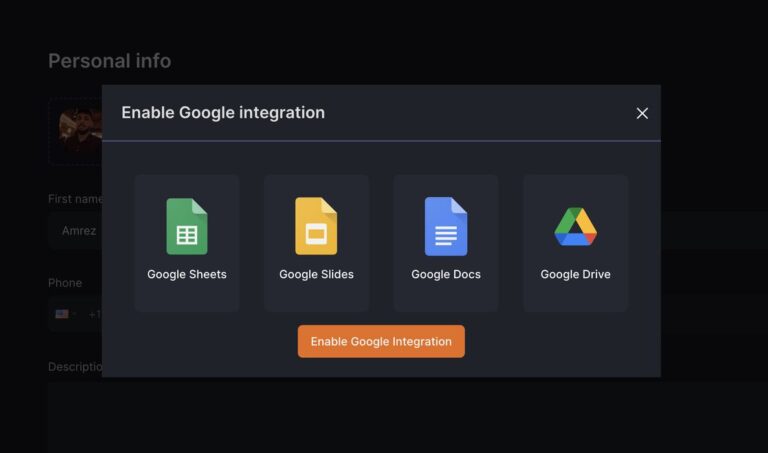Image resolution: width=768 pixels, height=453 pixels.
Task: Click the Google Sheets label
Action: (187, 274)
